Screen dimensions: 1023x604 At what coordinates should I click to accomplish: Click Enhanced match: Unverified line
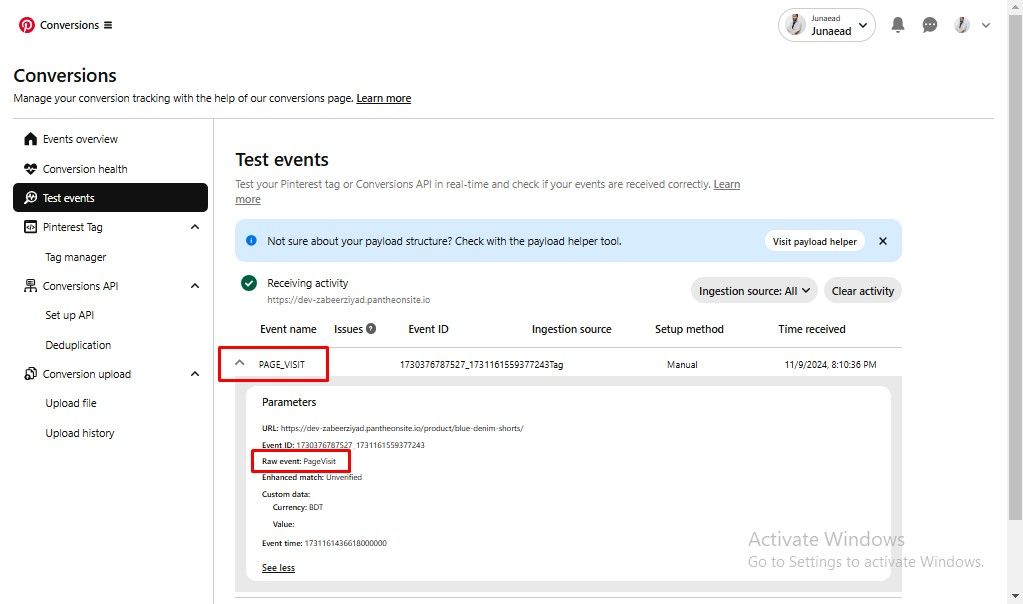pyautogui.click(x=312, y=477)
